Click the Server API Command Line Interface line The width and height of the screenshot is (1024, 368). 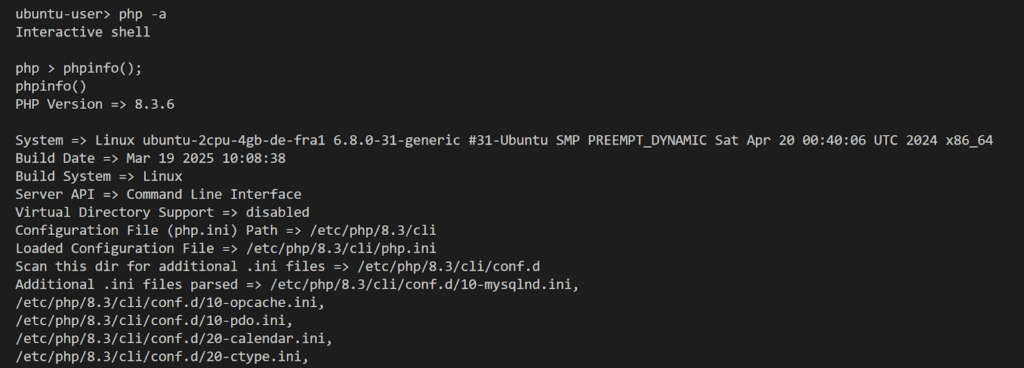tap(158, 194)
